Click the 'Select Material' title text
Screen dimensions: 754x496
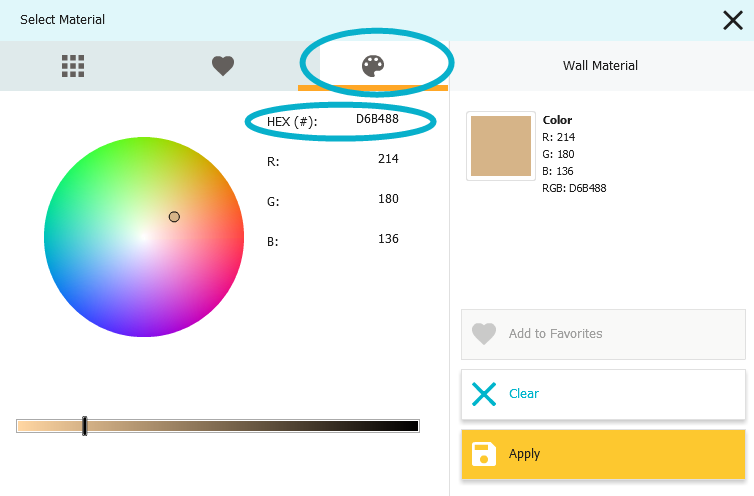click(63, 20)
